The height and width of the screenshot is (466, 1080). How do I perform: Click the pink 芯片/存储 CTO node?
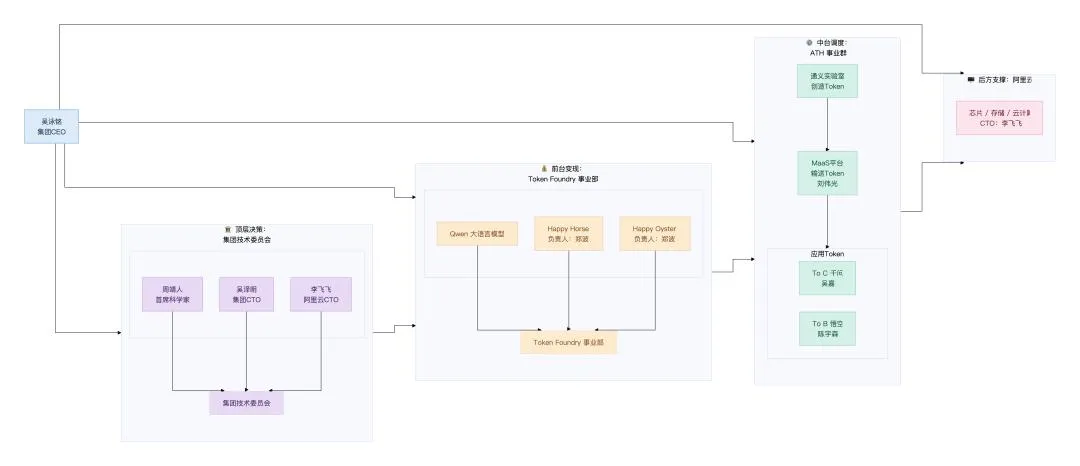click(x=999, y=118)
